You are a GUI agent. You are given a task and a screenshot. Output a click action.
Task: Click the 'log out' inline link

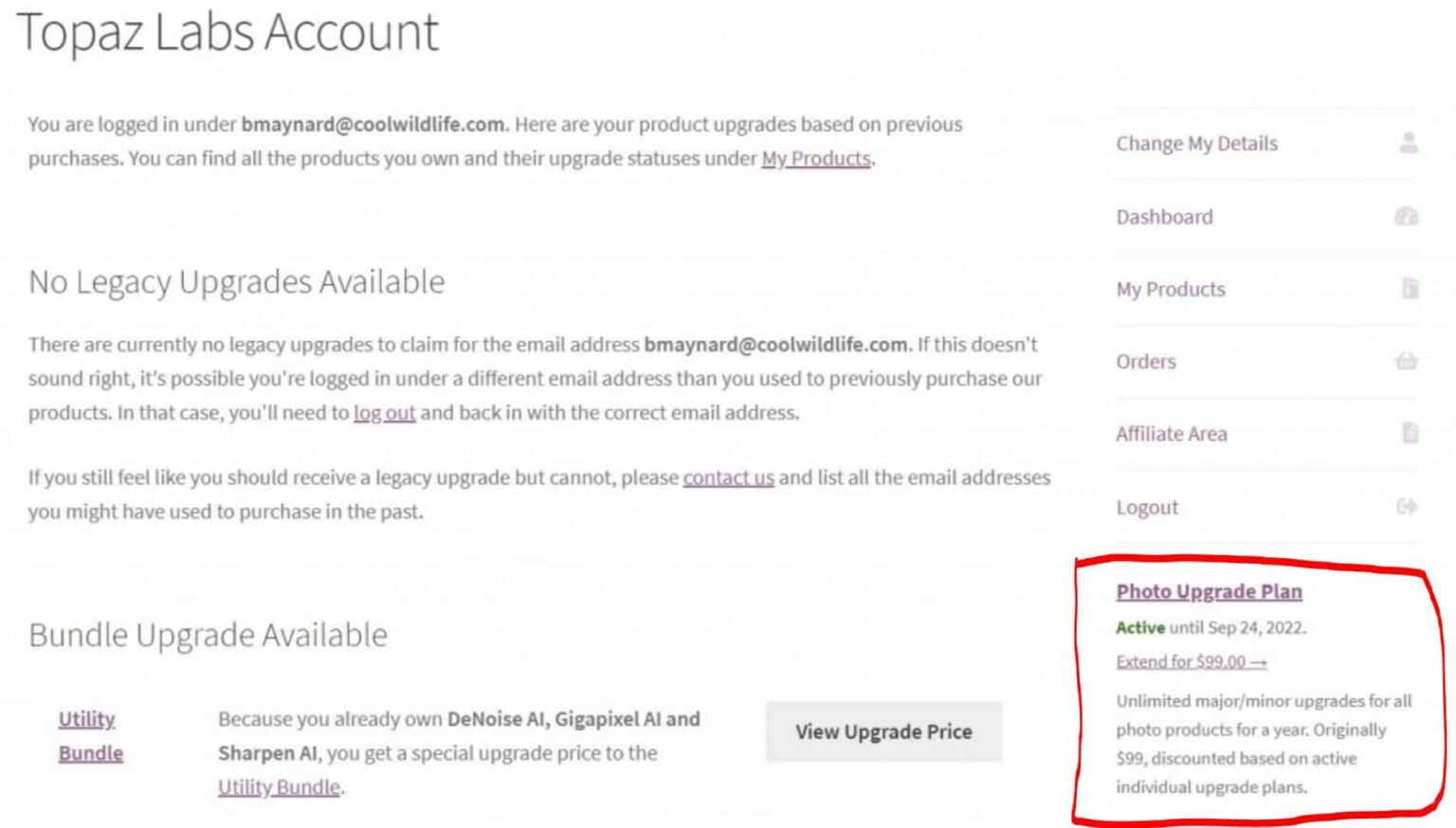[384, 413]
